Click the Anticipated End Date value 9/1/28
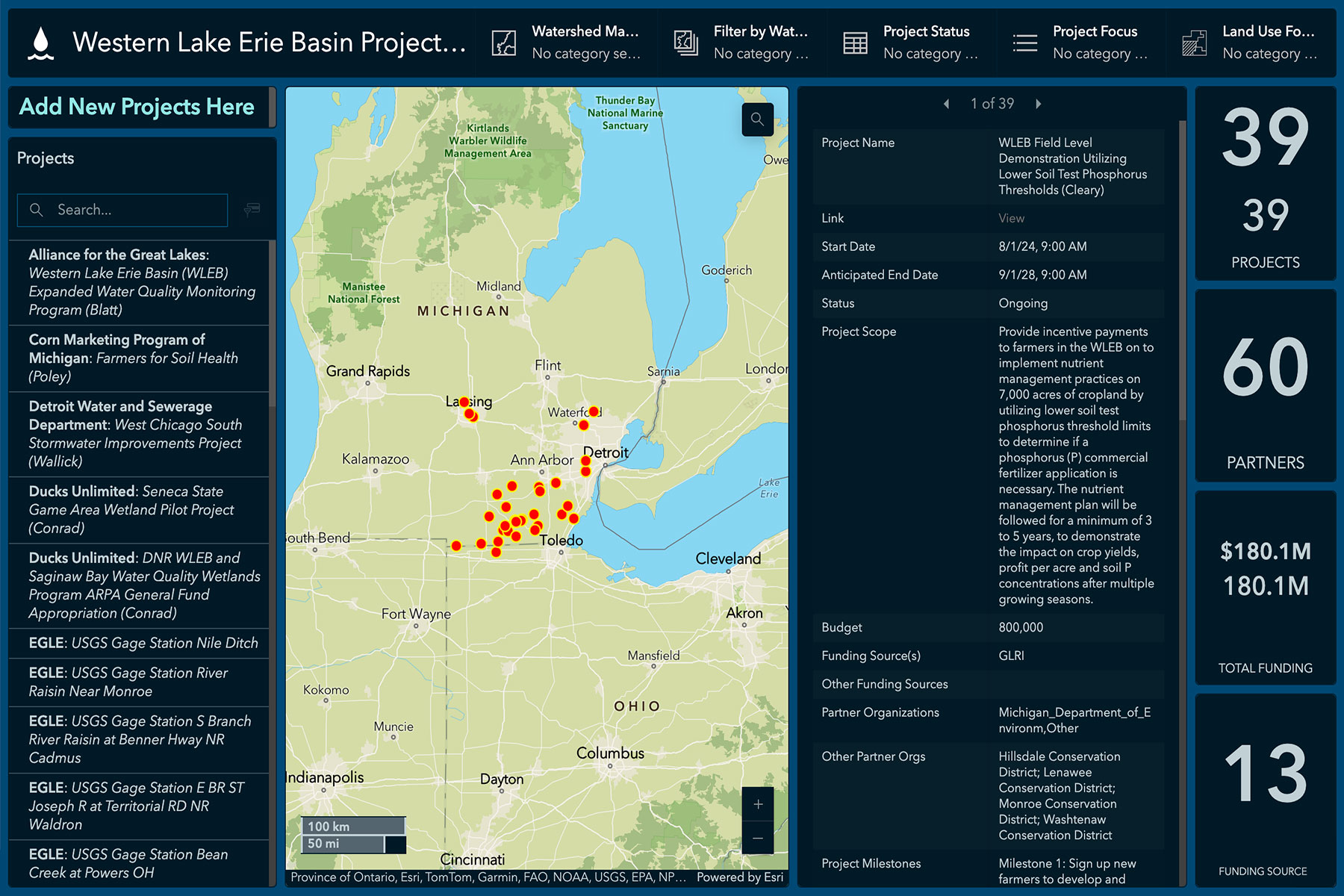The height and width of the screenshot is (896, 1344). pos(1042,275)
